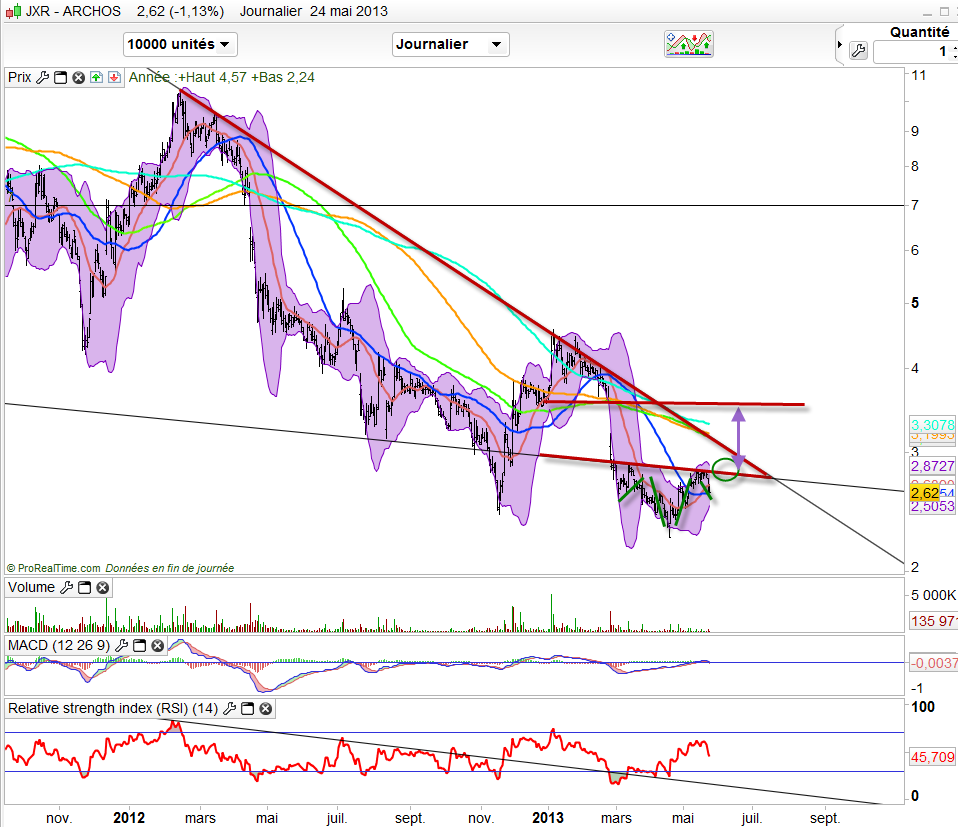Remove the MACD indicator panel
The image size is (958, 827).
click(x=157, y=646)
